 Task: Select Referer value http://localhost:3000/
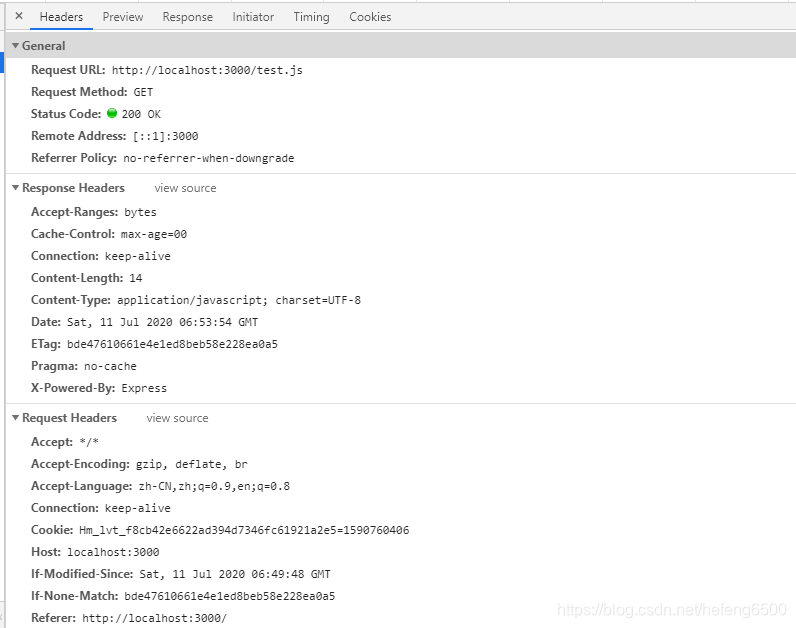tap(154, 618)
